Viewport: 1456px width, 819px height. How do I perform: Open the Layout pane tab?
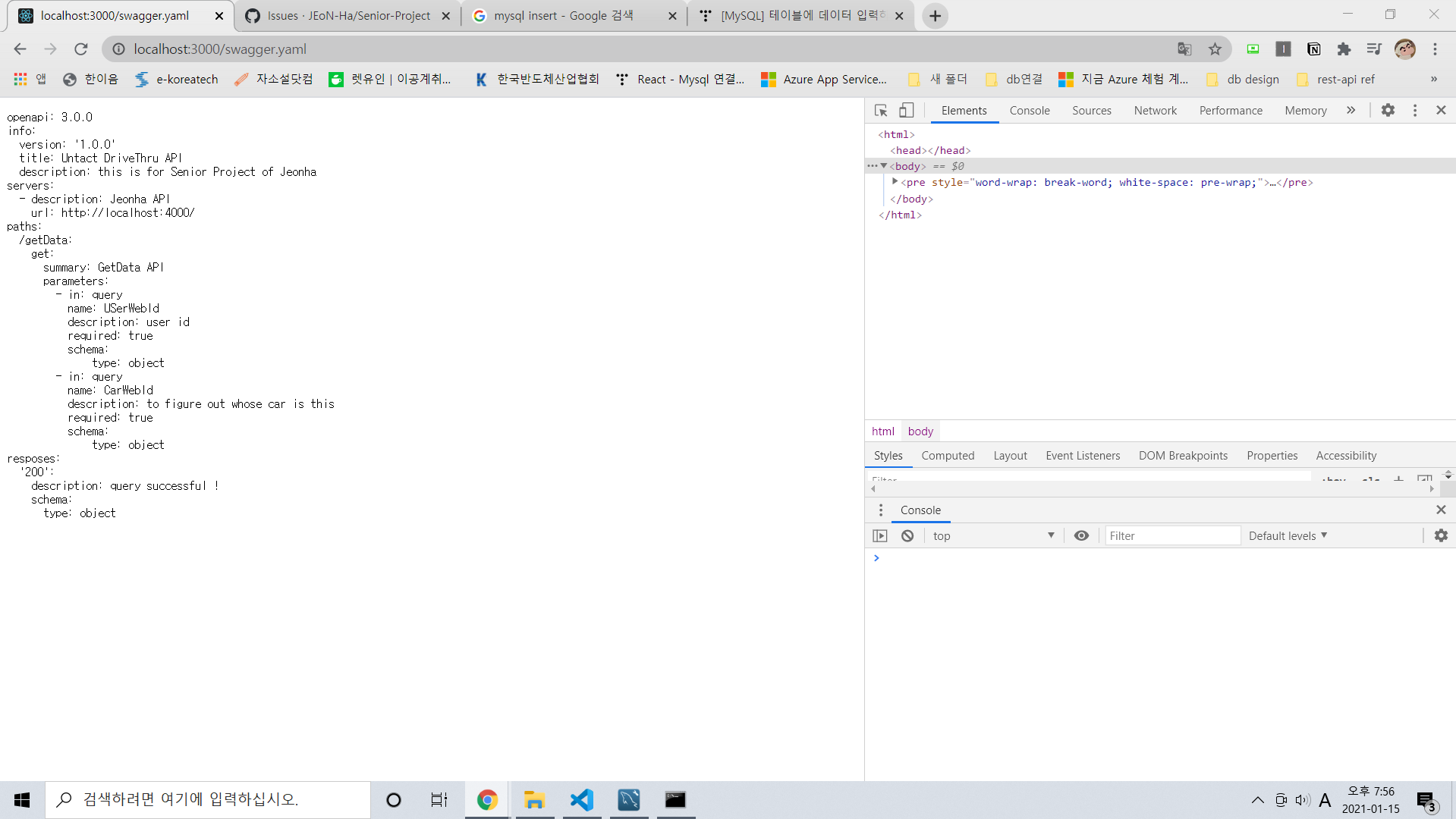[1010, 456]
